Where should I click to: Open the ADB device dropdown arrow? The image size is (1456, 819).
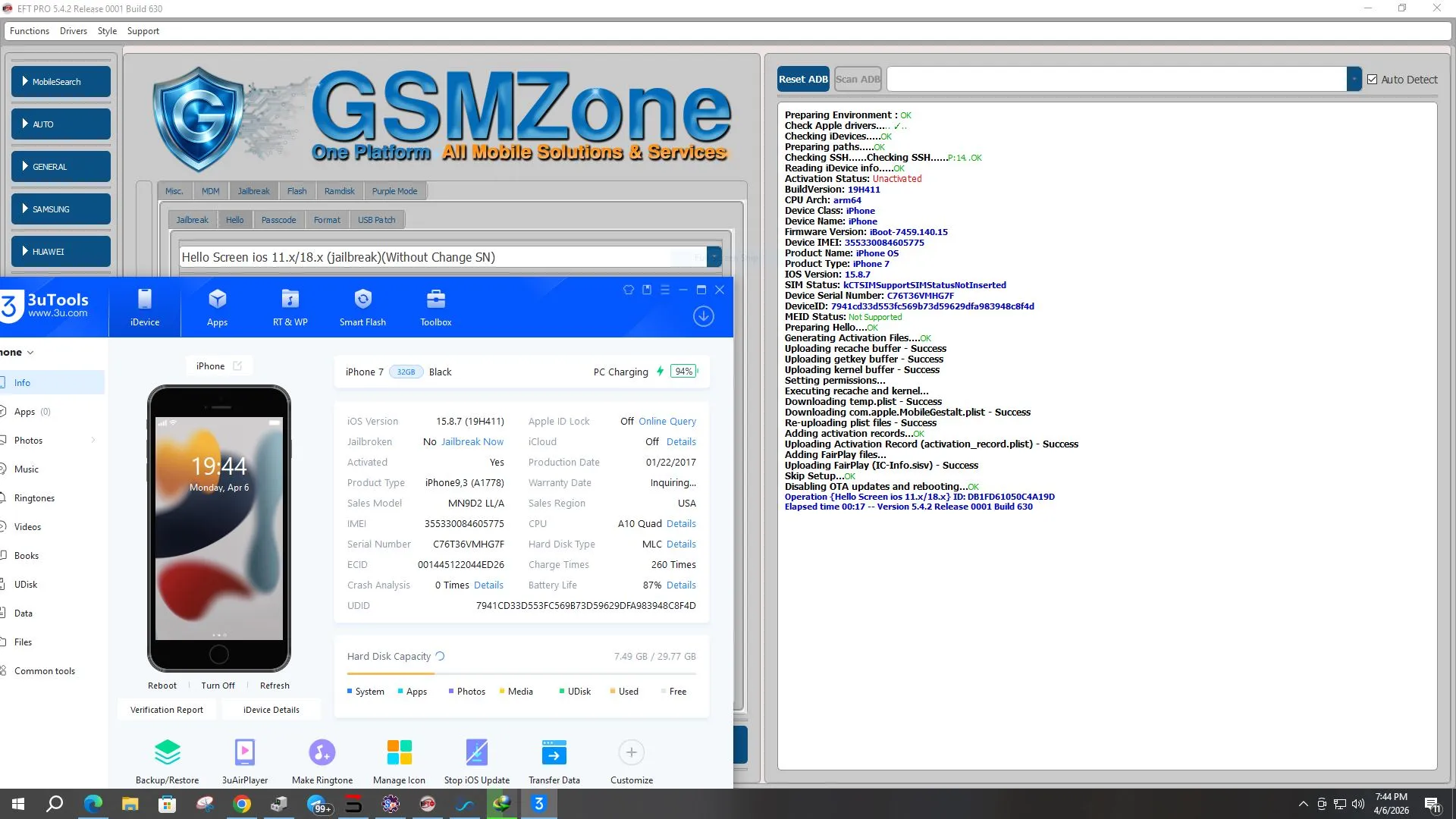pos(1354,79)
